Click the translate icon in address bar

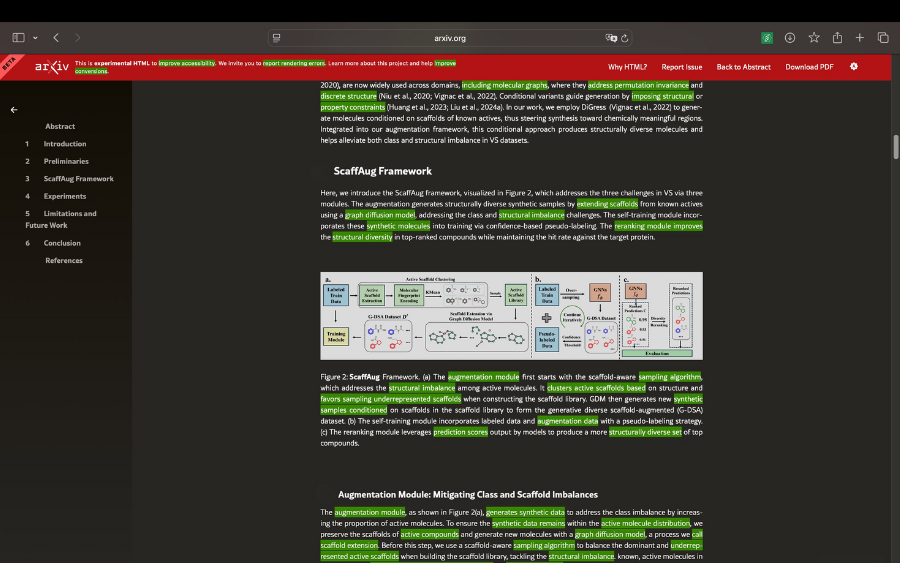(x=610, y=38)
